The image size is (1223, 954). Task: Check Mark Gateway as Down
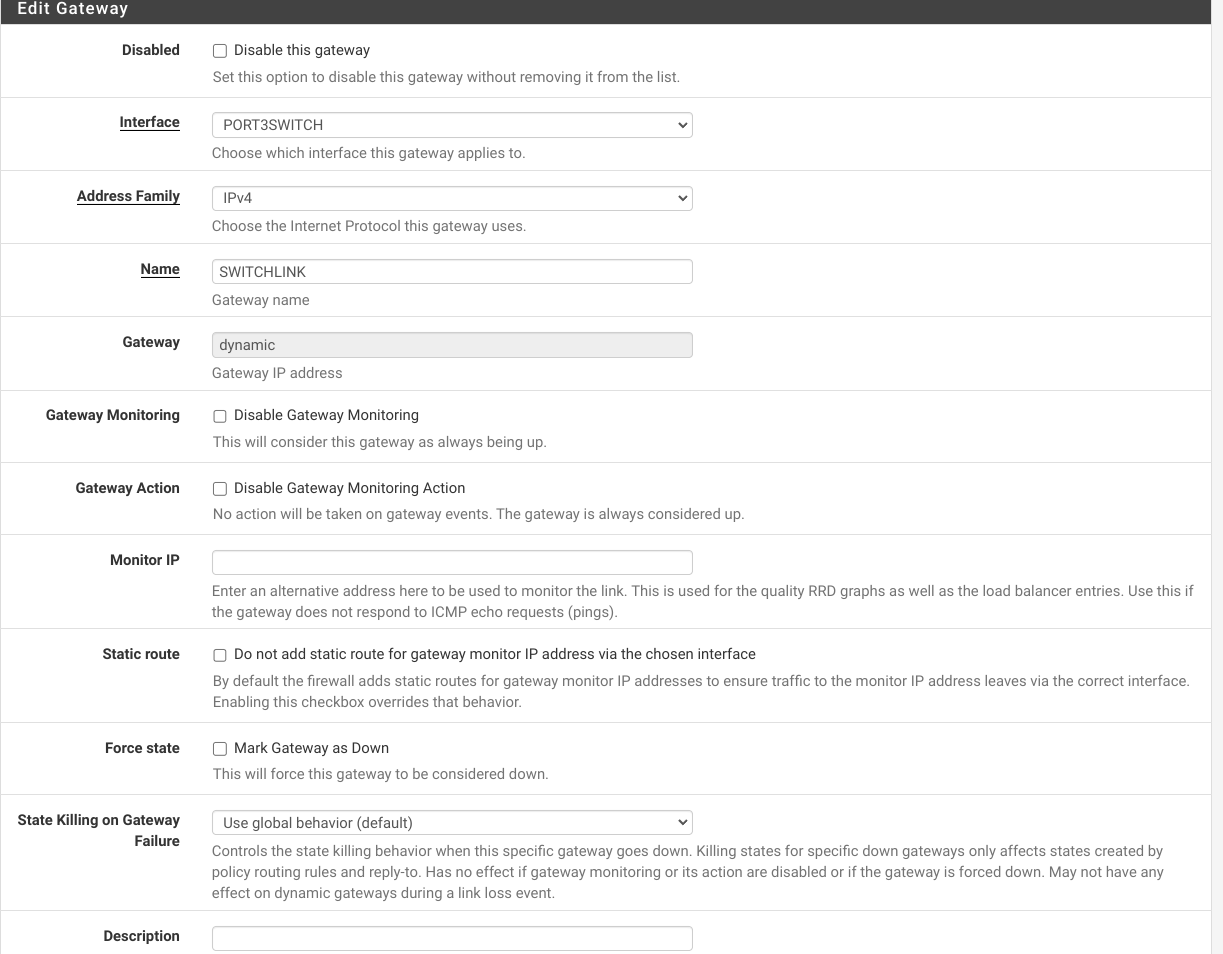coord(220,749)
